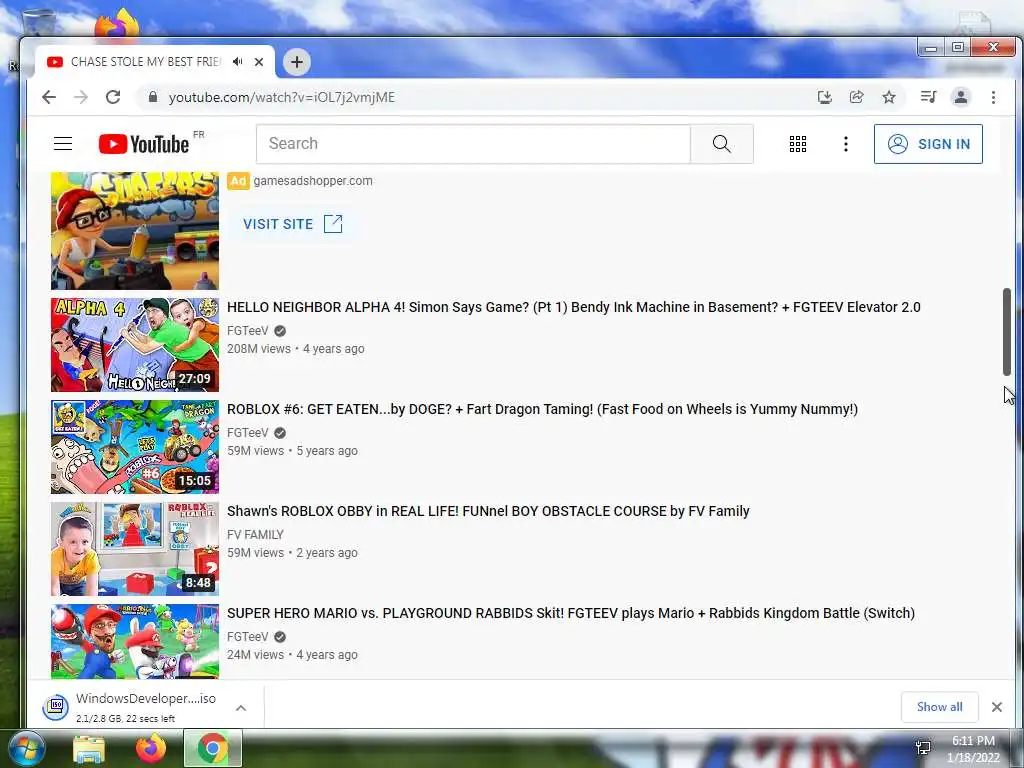Open the Chrome three-dot menu
This screenshot has width=1024, height=768.
(993, 97)
